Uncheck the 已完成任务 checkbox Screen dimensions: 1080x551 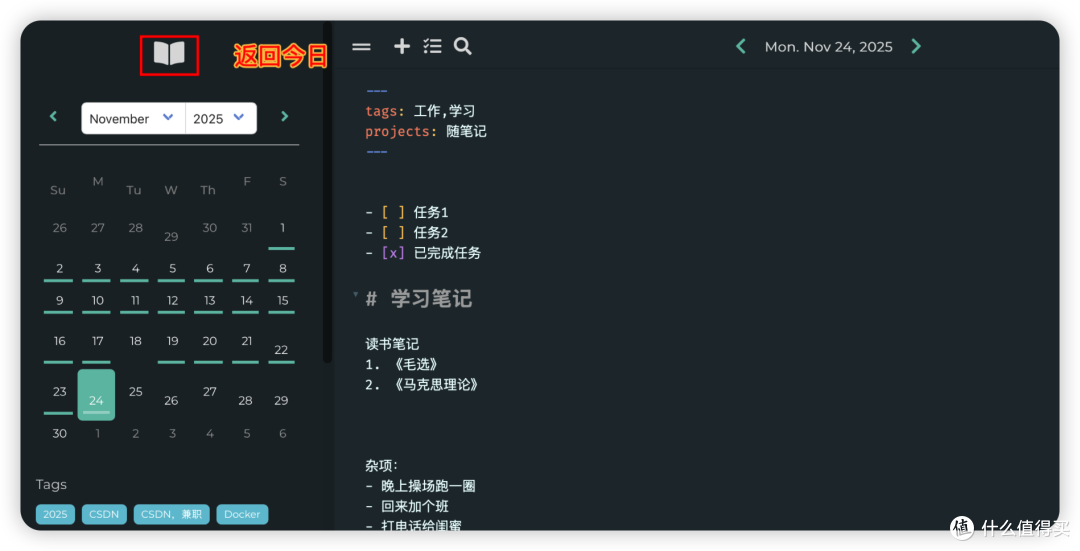(393, 253)
